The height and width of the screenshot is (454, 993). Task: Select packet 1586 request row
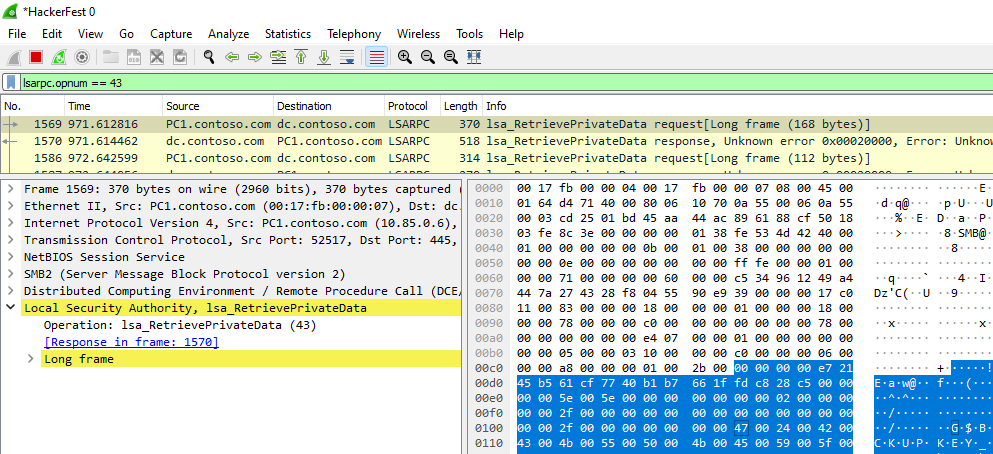click(x=496, y=157)
